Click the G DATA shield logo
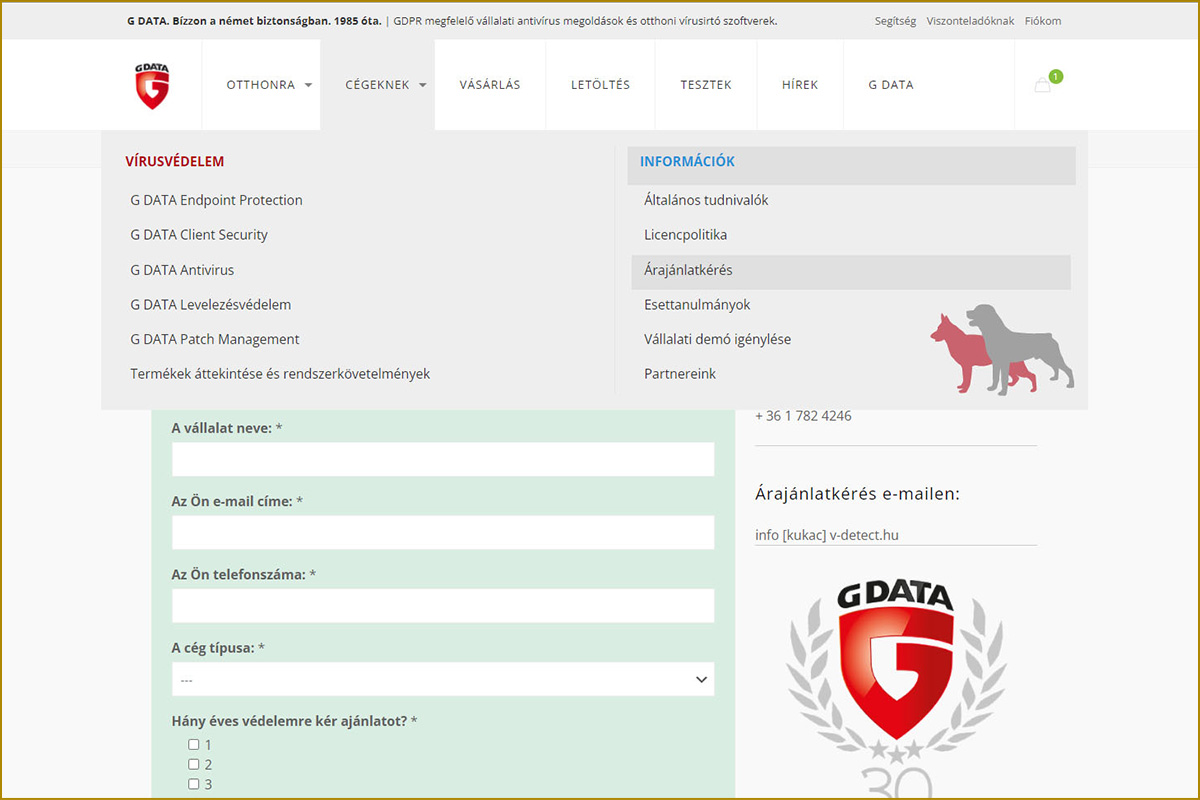 [153, 86]
